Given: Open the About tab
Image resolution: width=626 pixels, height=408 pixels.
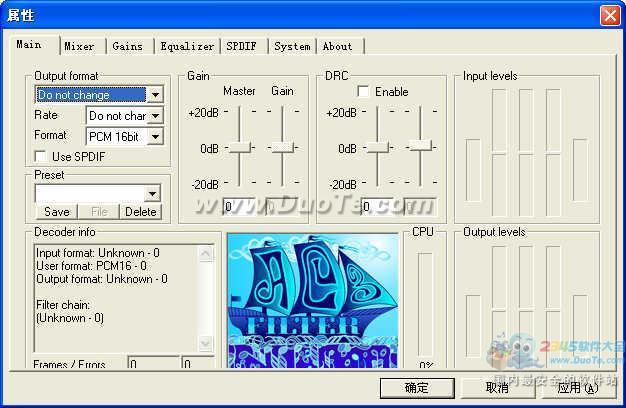Looking at the screenshot, I should [337, 46].
